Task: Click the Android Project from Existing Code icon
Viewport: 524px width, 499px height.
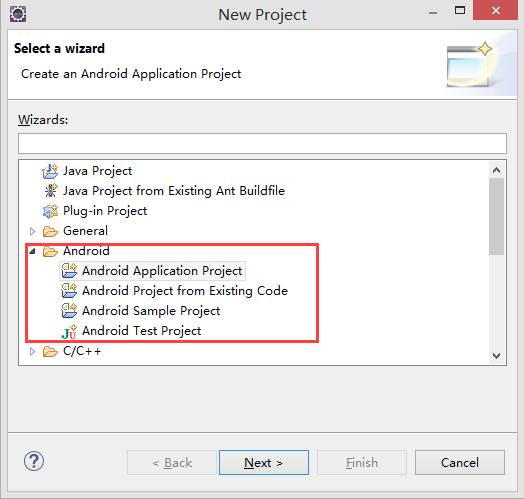Action: pyautogui.click(x=69, y=290)
